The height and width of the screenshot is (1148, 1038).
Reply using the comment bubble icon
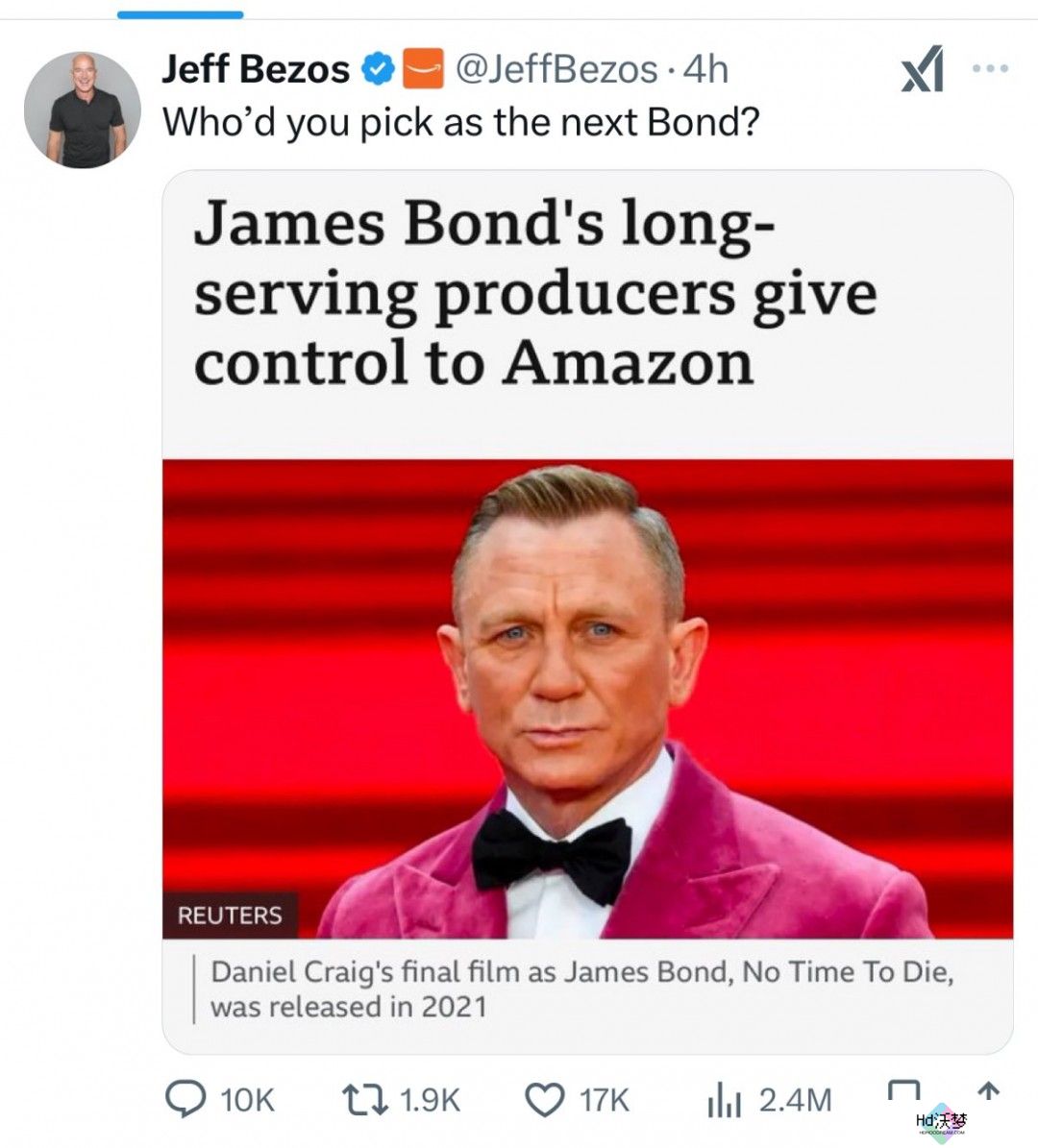pyautogui.click(x=185, y=1099)
